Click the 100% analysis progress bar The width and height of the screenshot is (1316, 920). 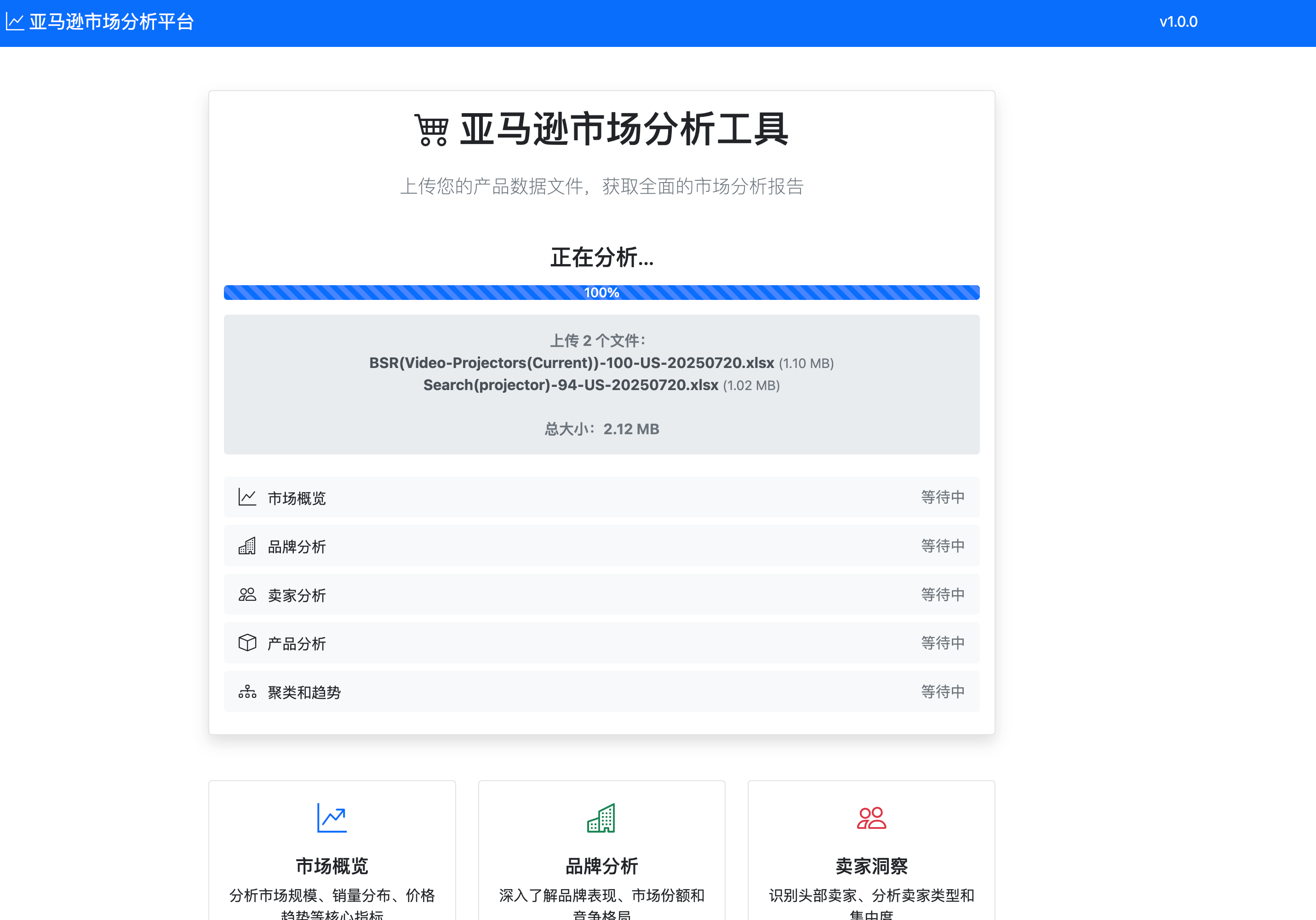click(x=602, y=293)
